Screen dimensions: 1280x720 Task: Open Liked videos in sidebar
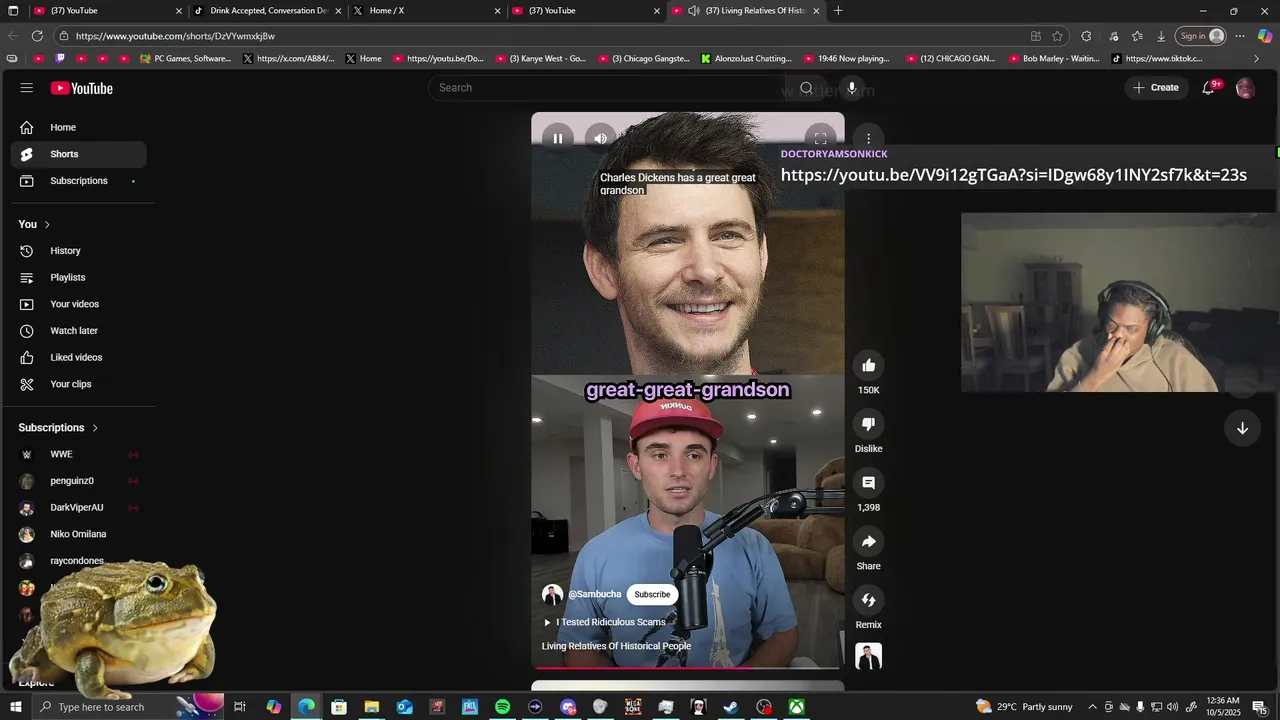78,358
